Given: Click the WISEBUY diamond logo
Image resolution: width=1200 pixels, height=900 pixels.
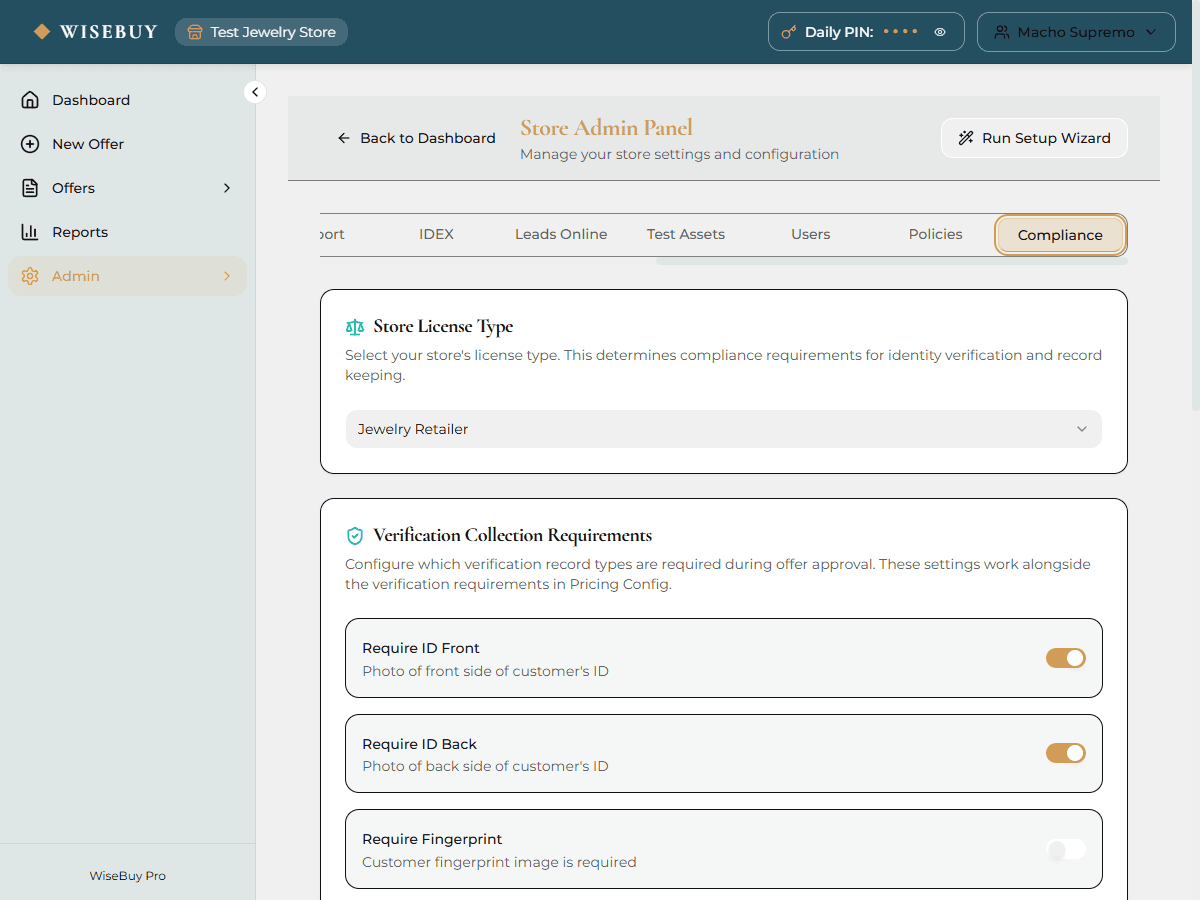Looking at the screenshot, I should click(42, 31).
